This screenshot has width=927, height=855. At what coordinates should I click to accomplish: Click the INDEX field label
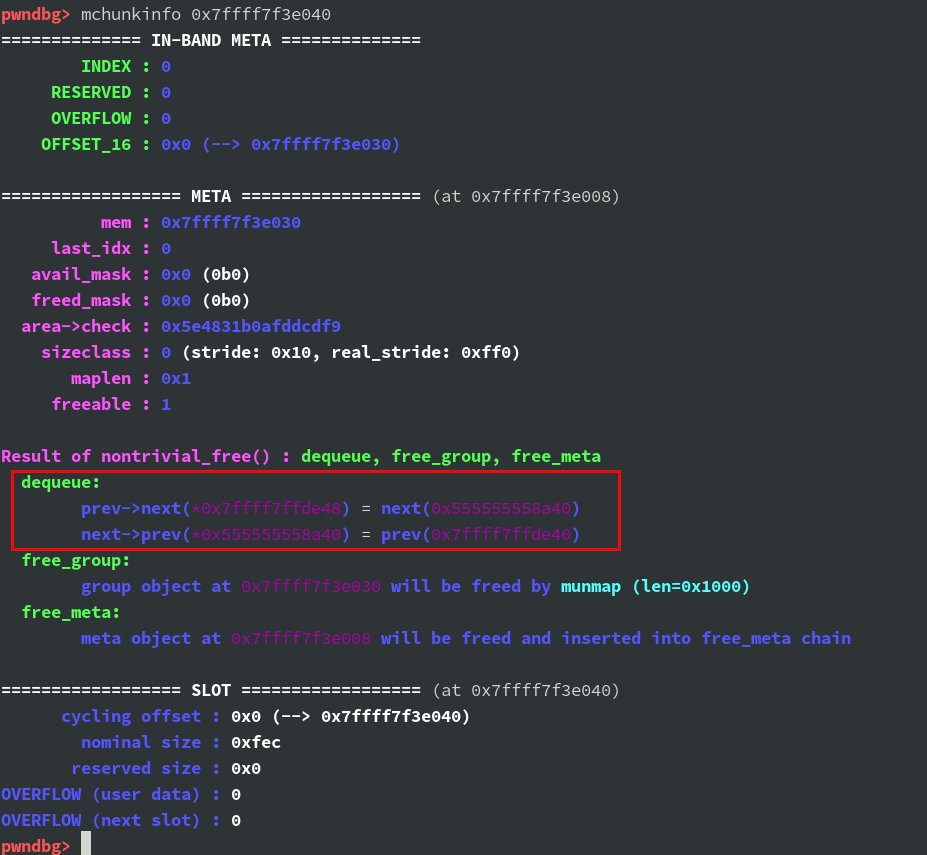(x=105, y=66)
